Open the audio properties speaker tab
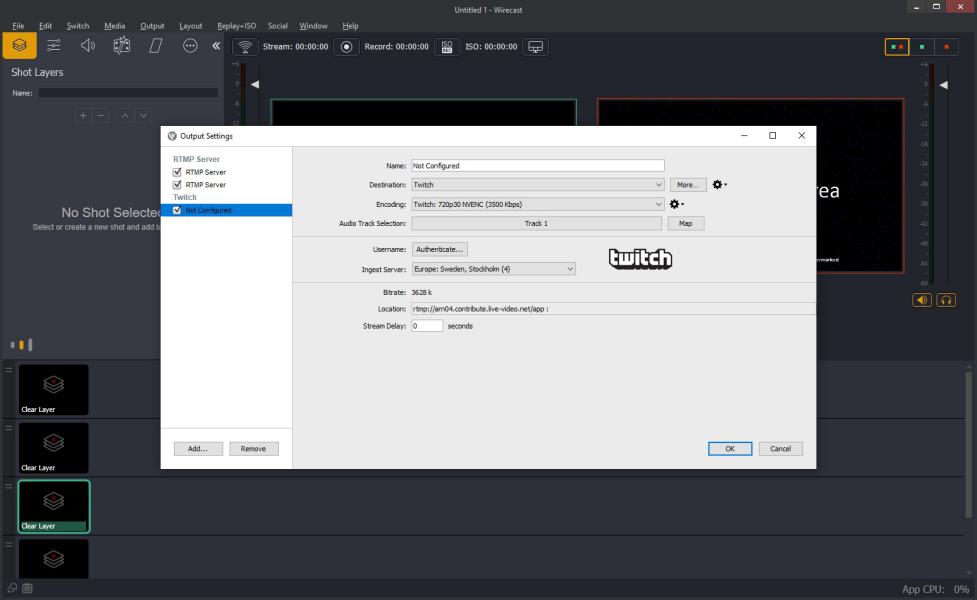The height and width of the screenshot is (600, 977). tap(88, 45)
